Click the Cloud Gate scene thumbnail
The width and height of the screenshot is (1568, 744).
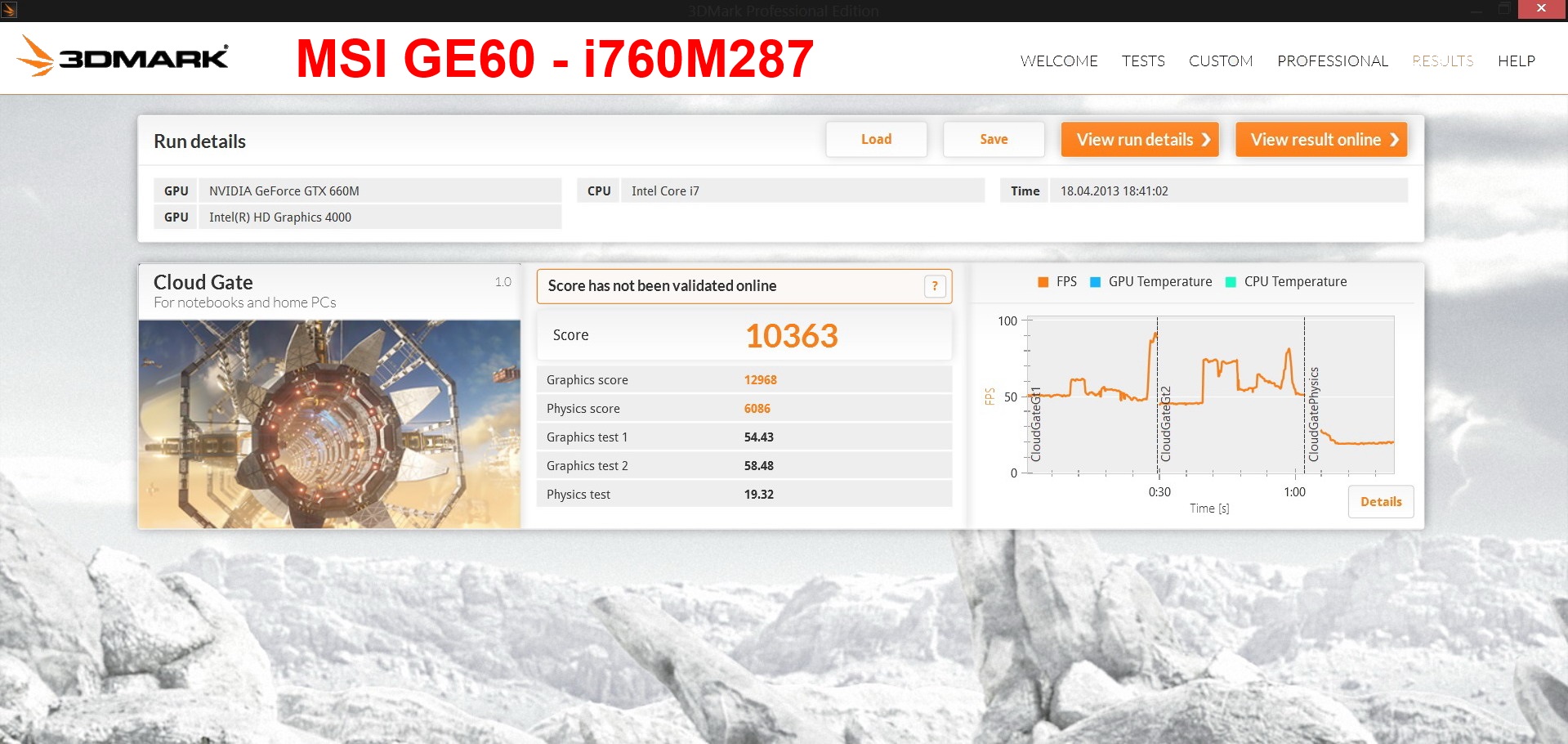tap(329, 424)
